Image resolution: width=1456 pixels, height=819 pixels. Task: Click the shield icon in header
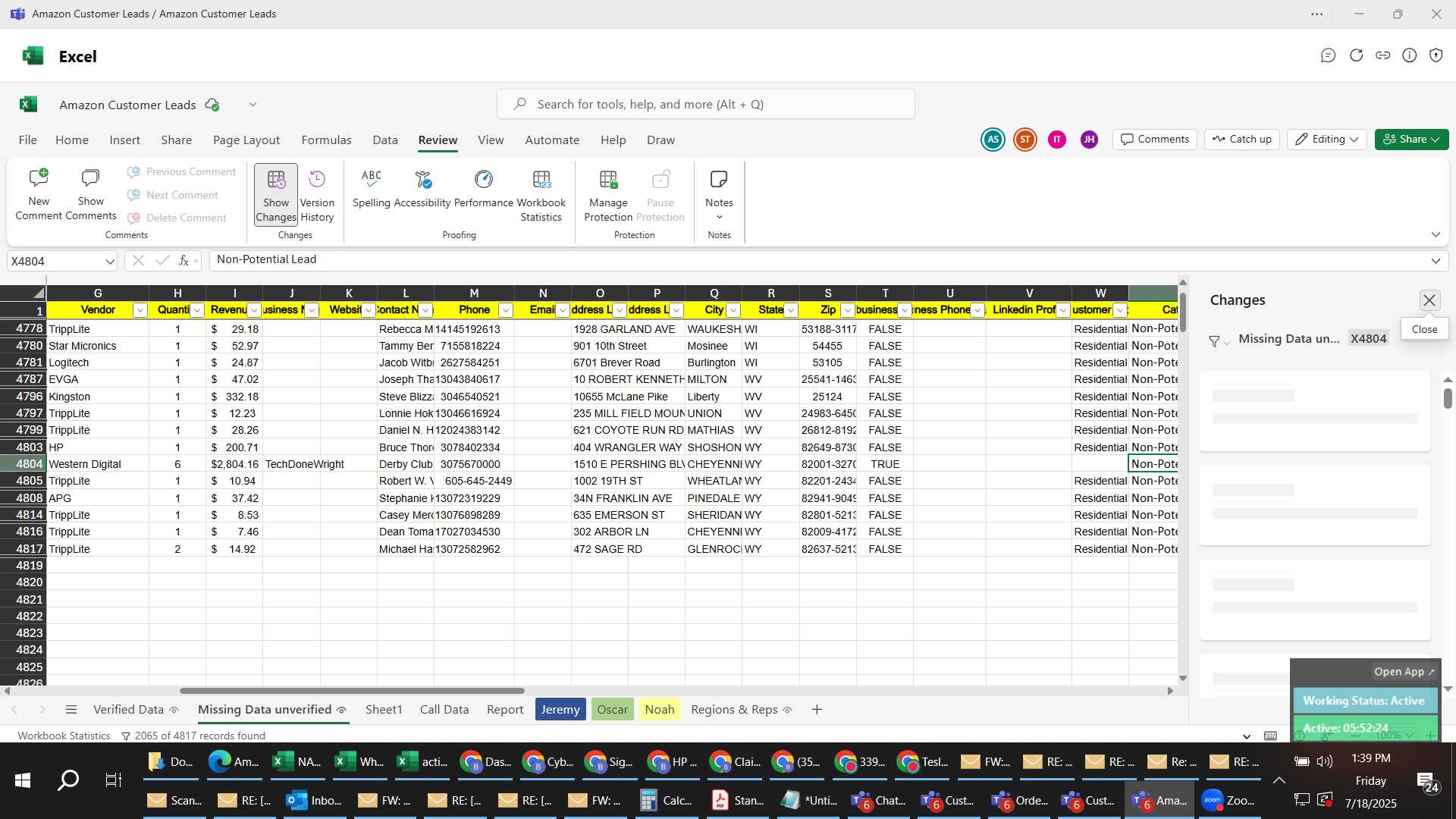[1436, 55]
